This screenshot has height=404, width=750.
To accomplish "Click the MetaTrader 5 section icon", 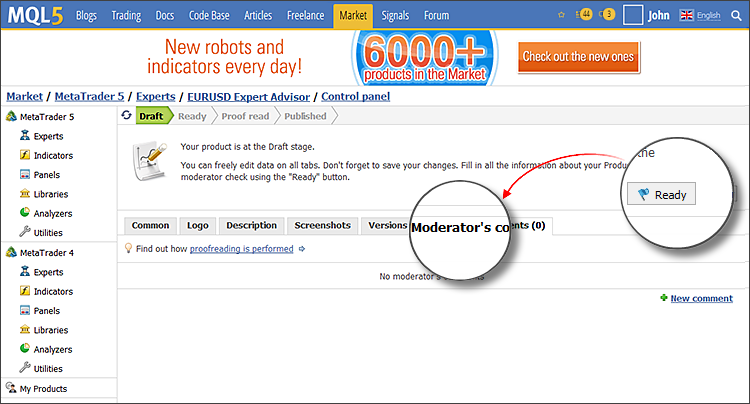I will pos(11,116).
